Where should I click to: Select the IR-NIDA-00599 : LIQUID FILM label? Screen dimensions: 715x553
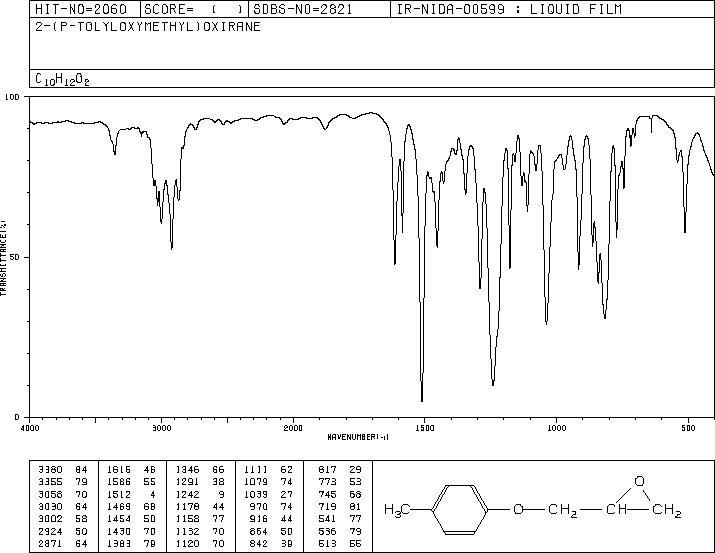509,9
